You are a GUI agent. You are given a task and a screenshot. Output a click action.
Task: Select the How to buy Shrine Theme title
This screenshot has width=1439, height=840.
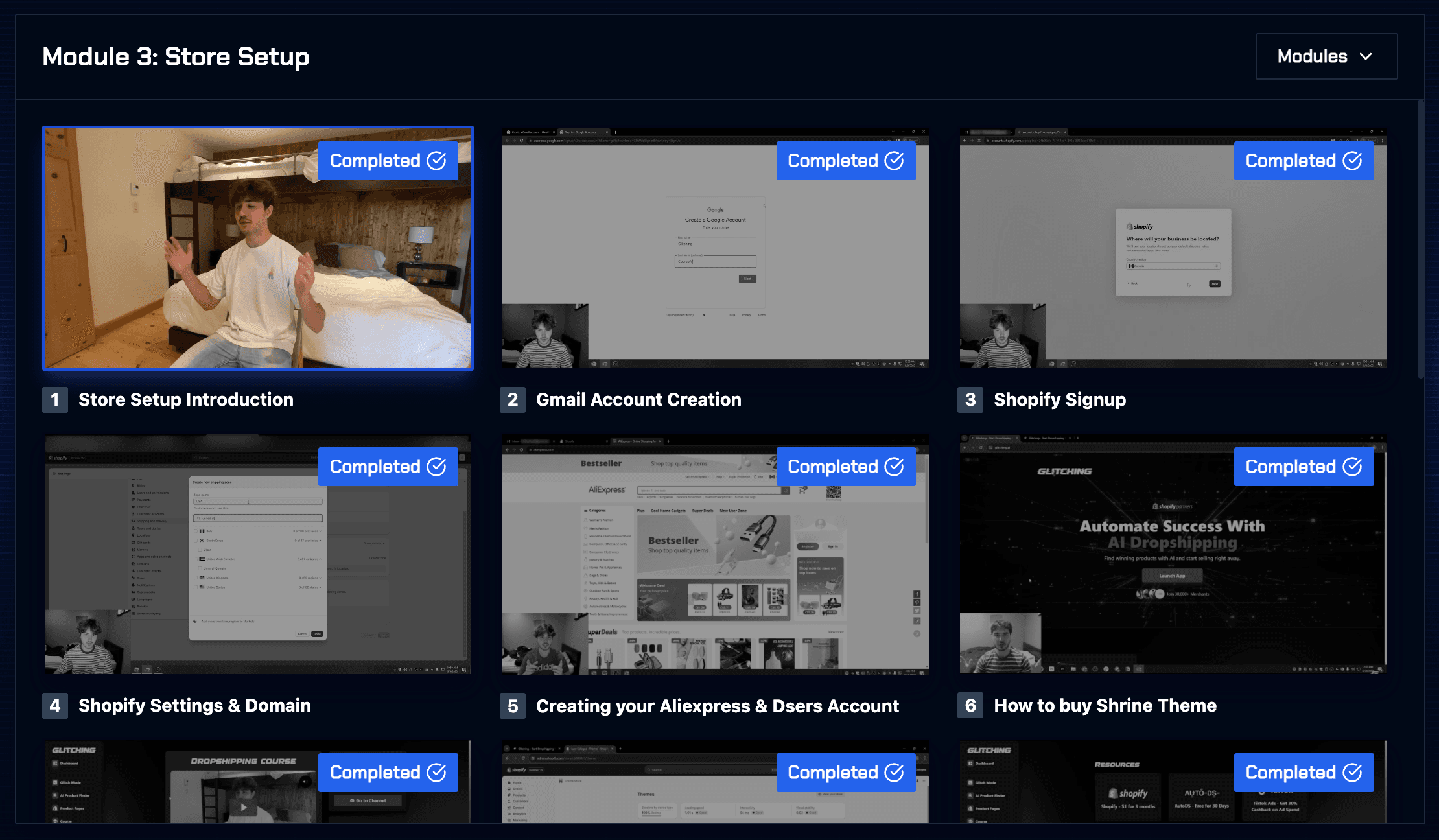[x=1105, y=706]
